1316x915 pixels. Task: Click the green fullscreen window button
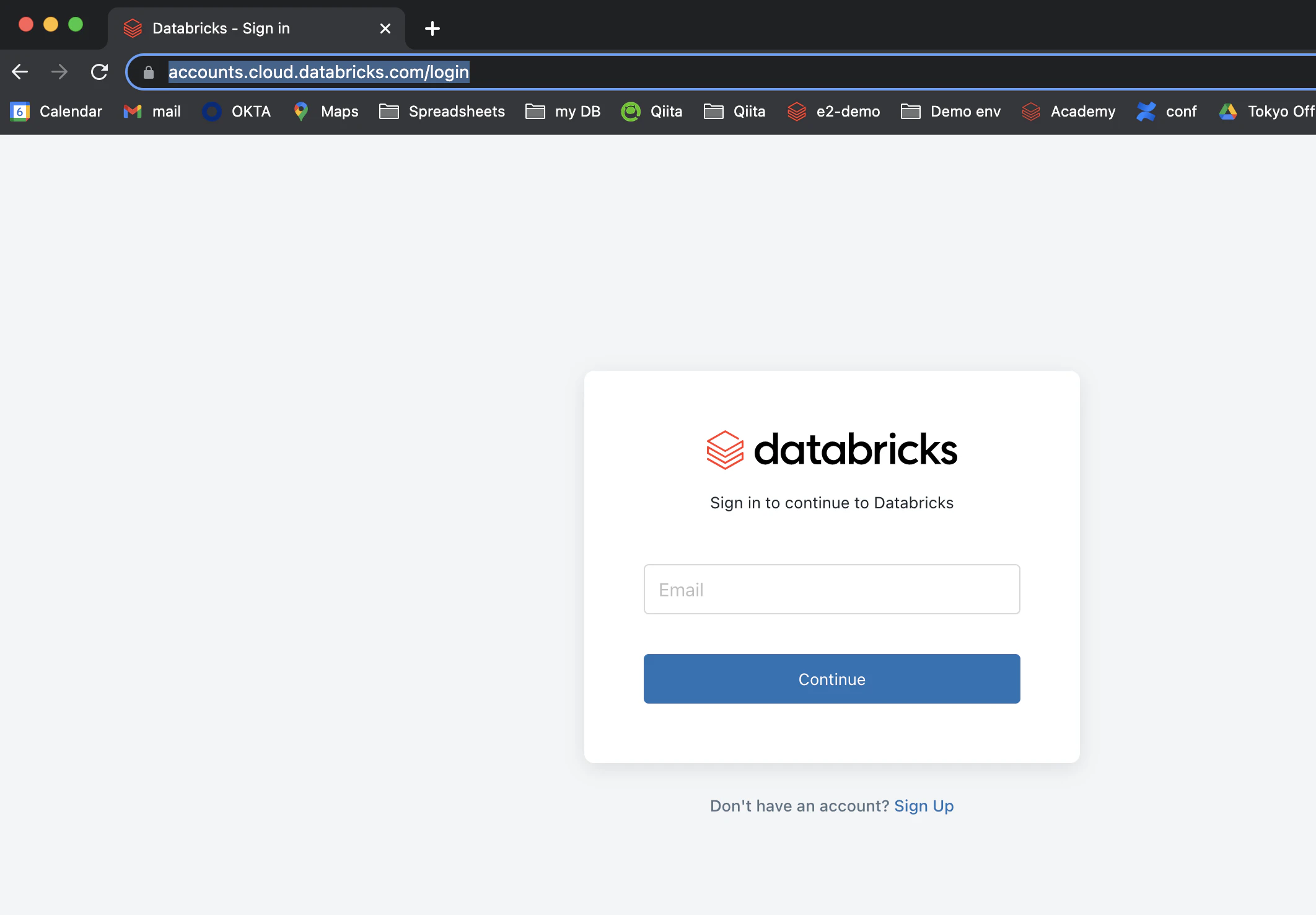(x=76, y=24)
